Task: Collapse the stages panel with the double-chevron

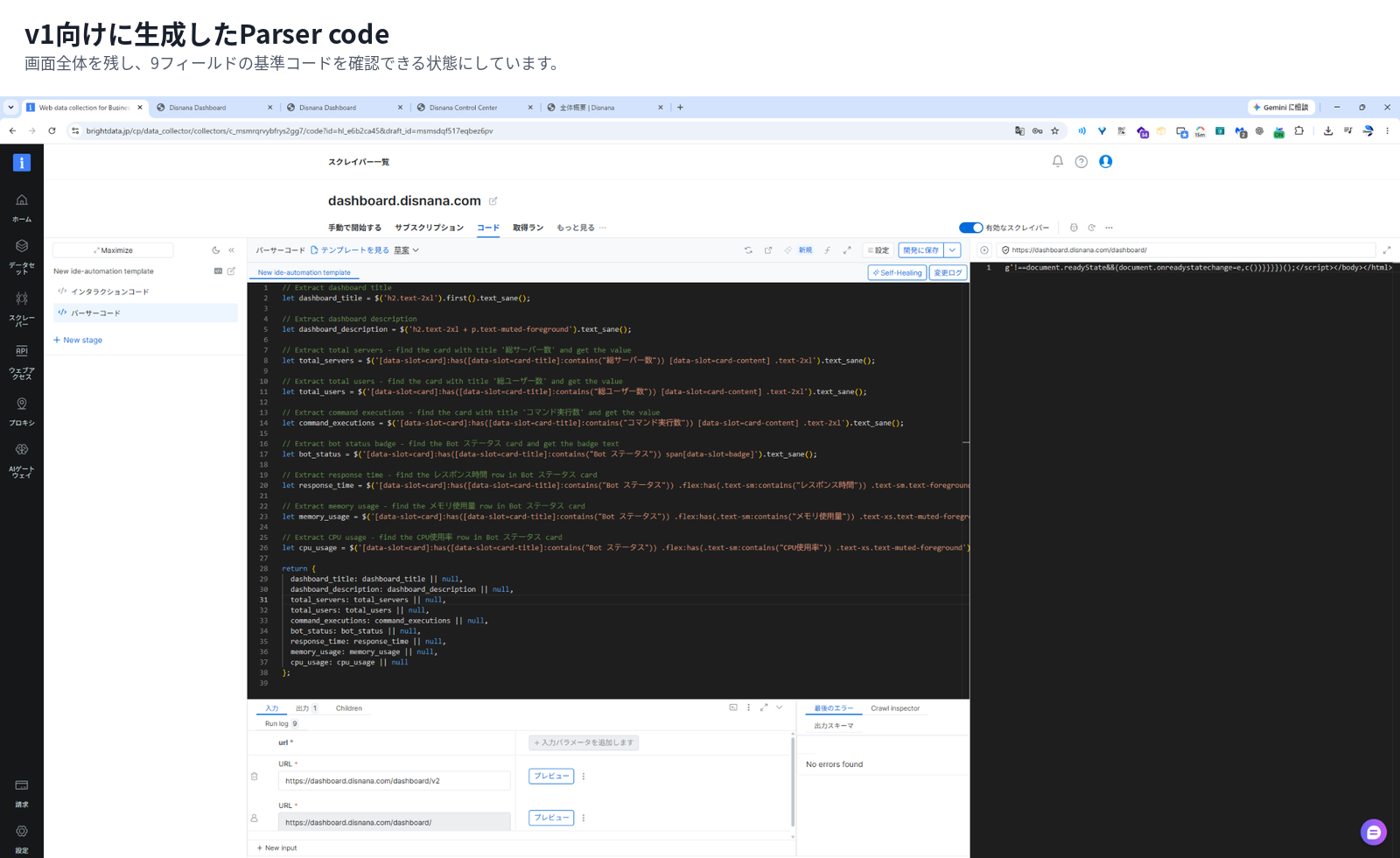Action: (232, 250)
